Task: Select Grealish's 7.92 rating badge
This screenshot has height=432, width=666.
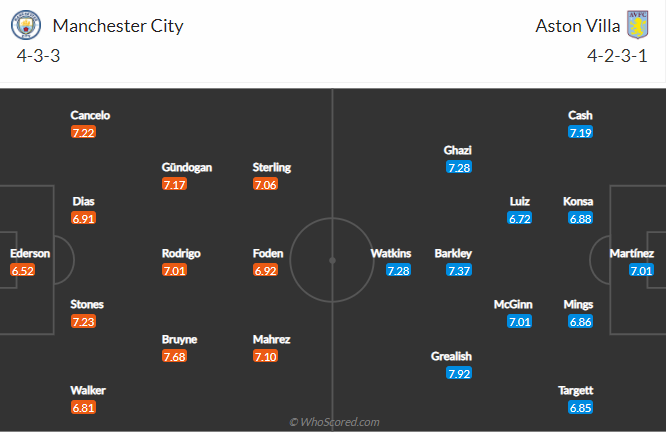Action: 460,374
